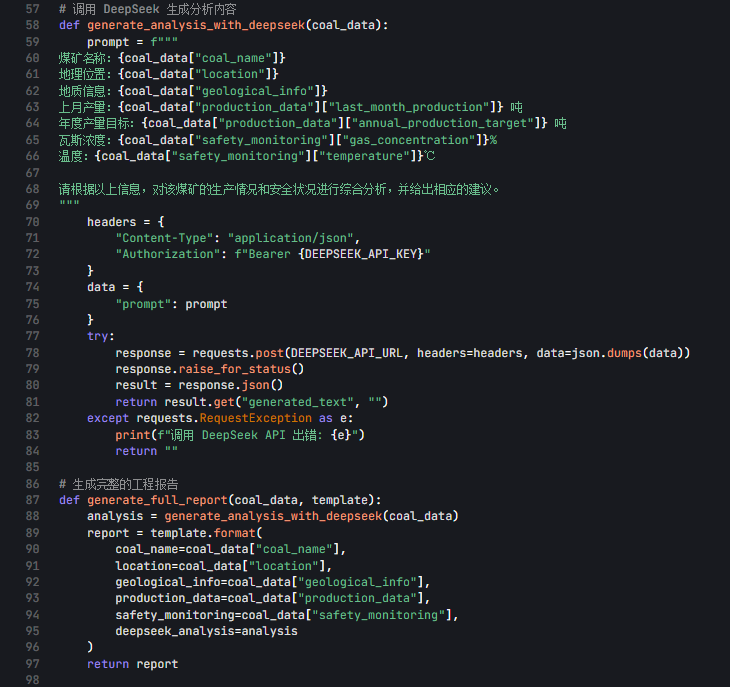This screenshot has width=730, height=687.
Task: Click the geological_info= argument on line 92
Action: 273,582
